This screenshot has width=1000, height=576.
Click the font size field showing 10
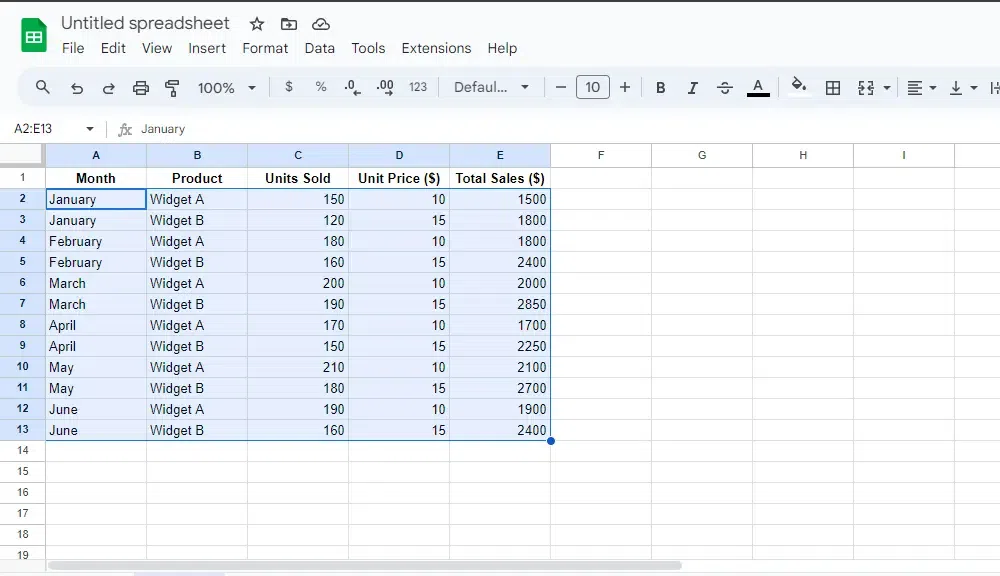[592, 87]
